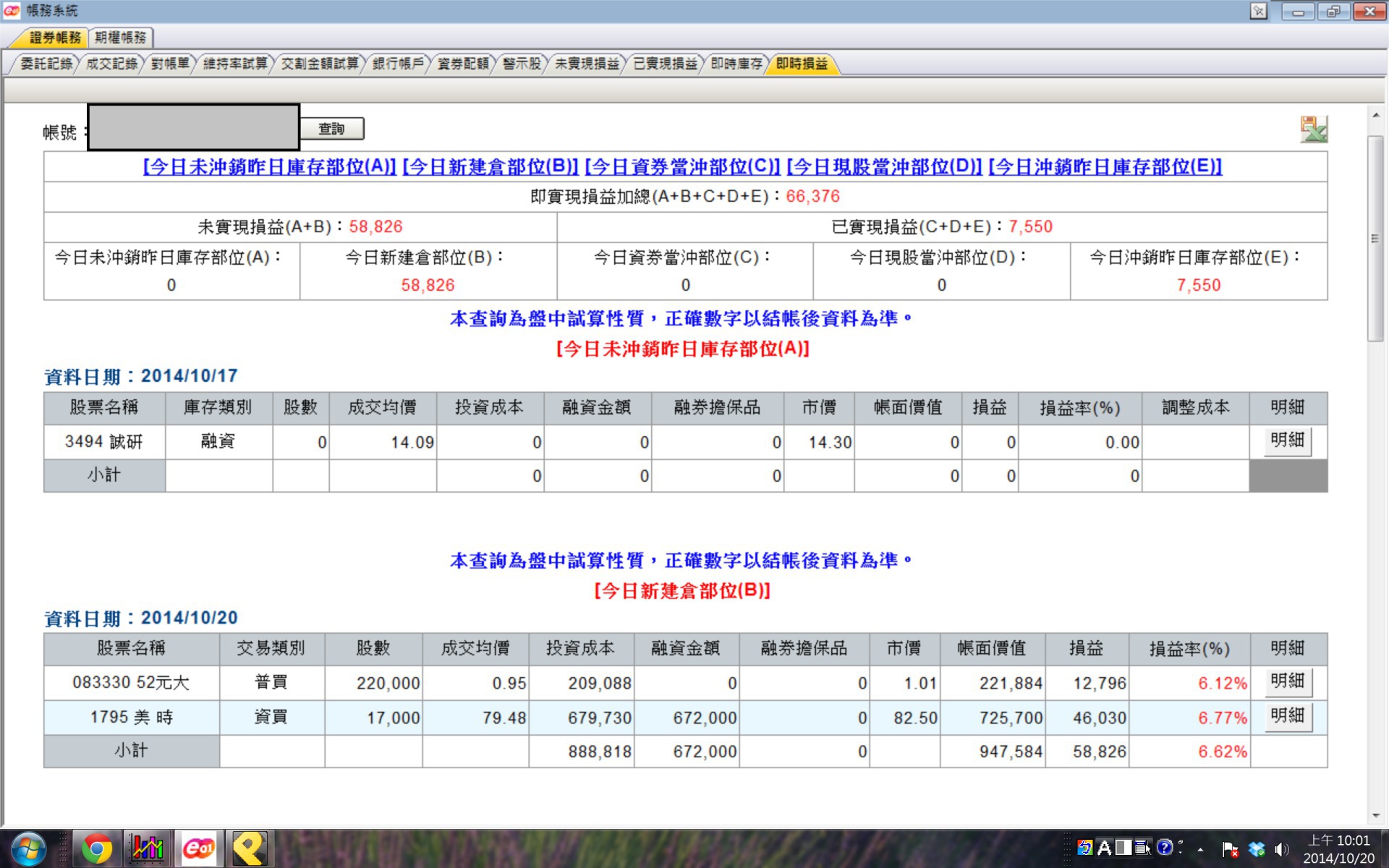Switch to 期權帳務 tab

120,38
